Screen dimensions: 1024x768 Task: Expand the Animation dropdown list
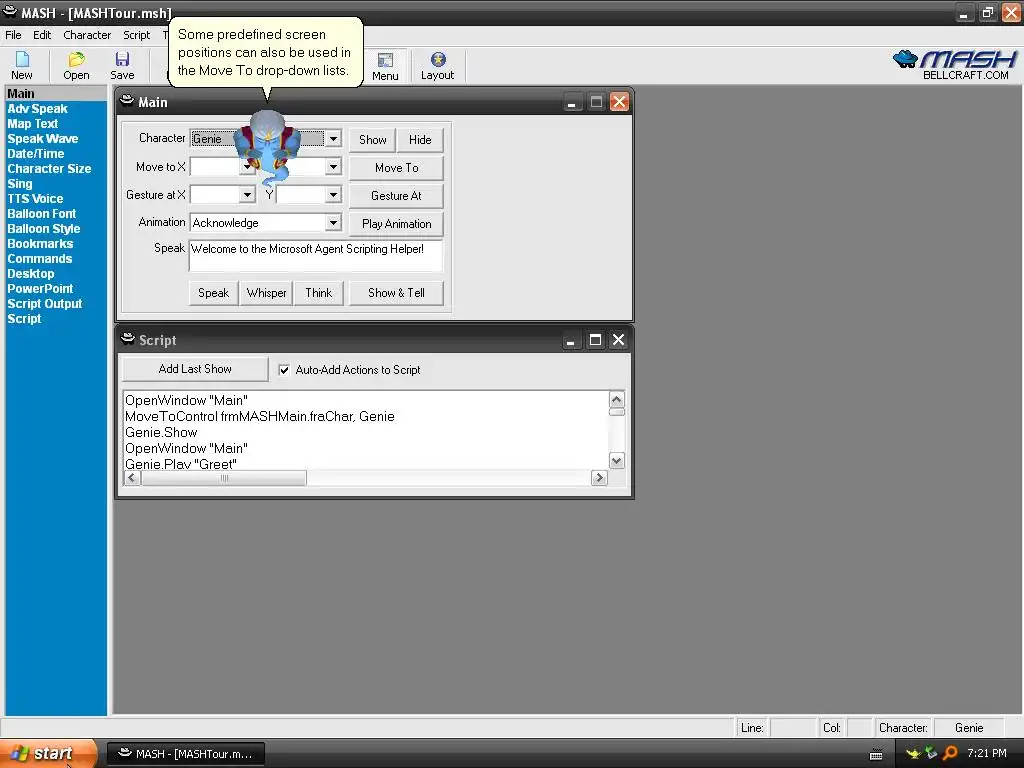click(x=333, y=223)
